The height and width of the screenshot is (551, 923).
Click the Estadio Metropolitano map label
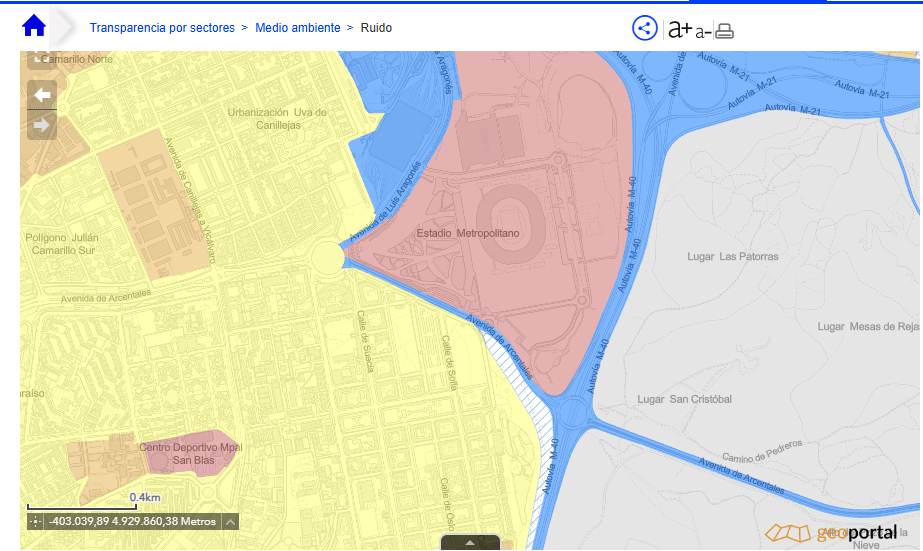(x=468, y=233)
